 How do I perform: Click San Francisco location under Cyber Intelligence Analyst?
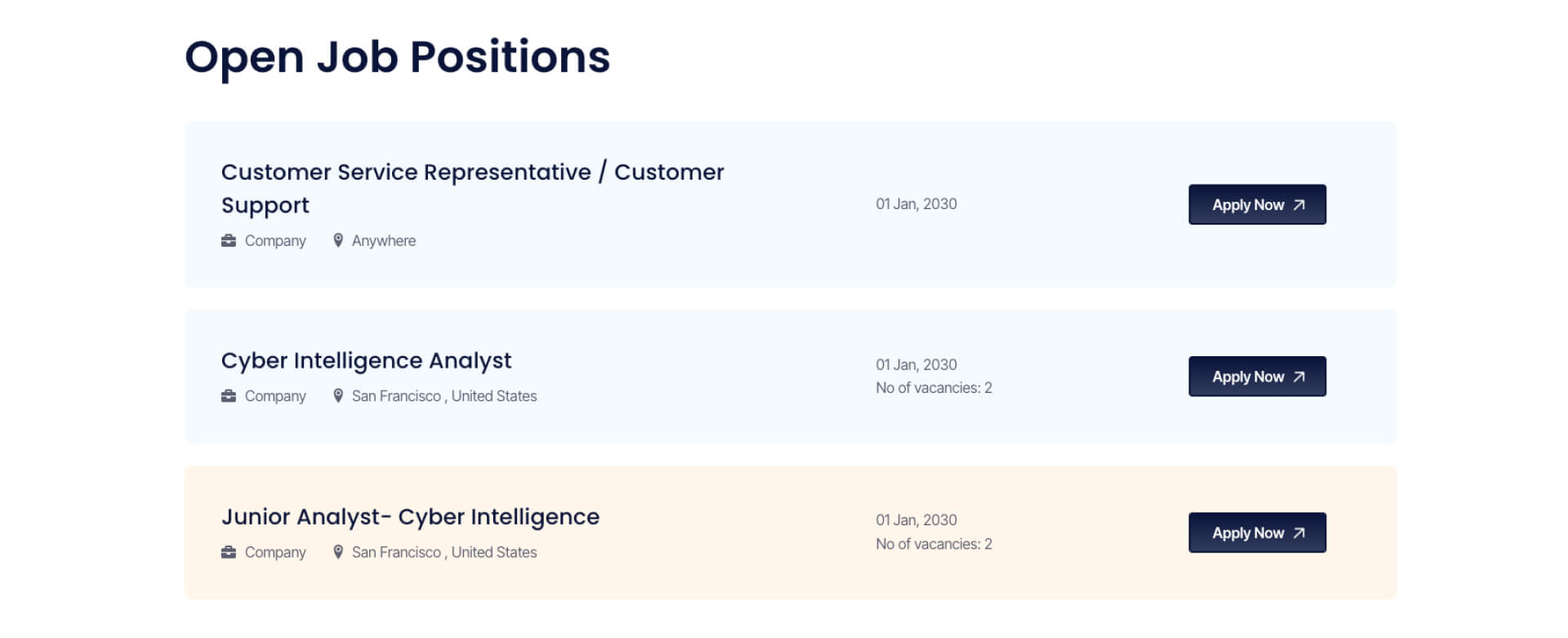(444, 396)
